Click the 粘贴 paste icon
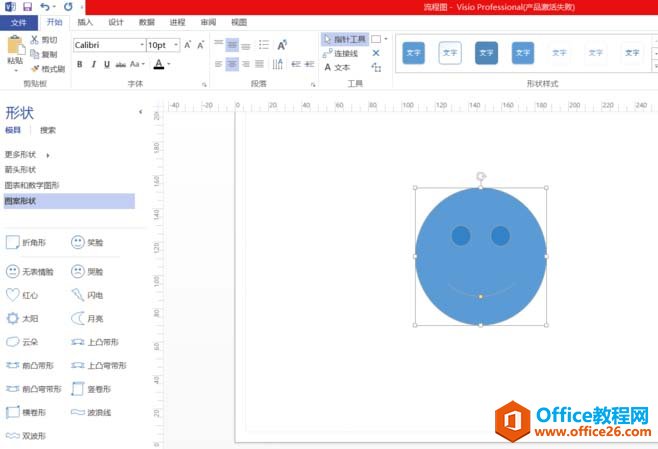 tap(14, 49)
